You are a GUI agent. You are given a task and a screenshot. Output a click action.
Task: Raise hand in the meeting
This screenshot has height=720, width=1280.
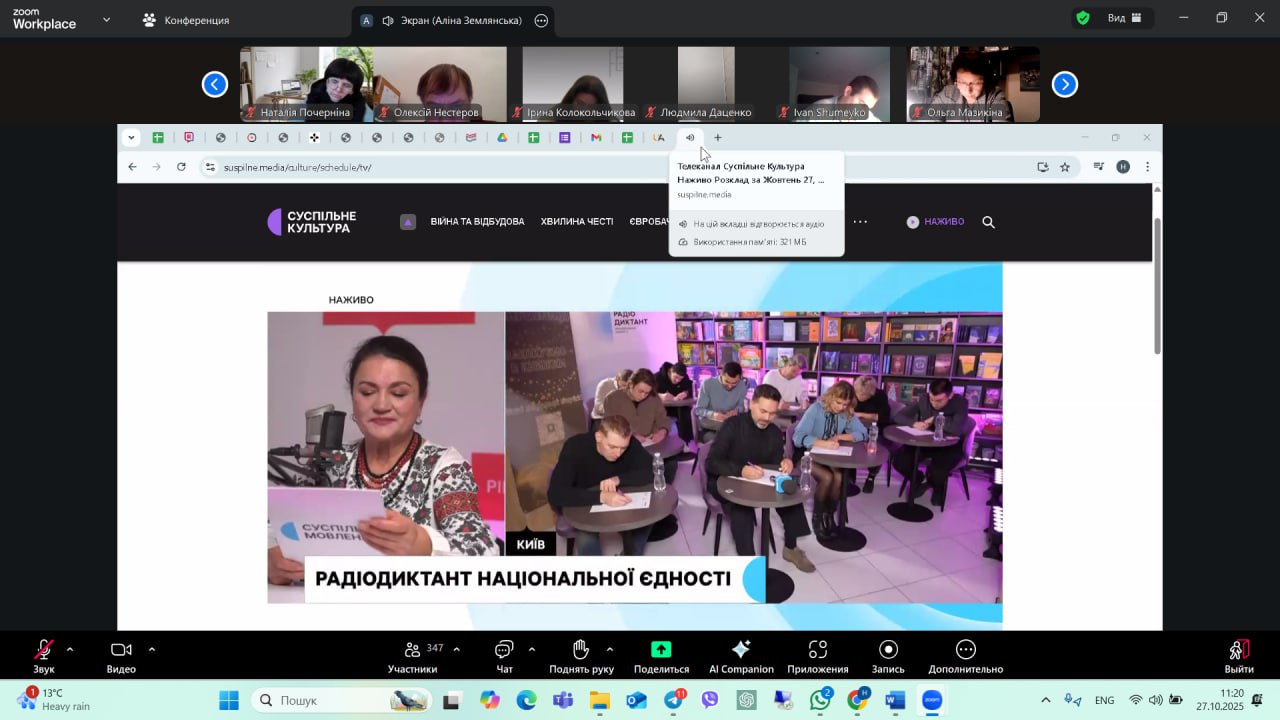[581, 650]
